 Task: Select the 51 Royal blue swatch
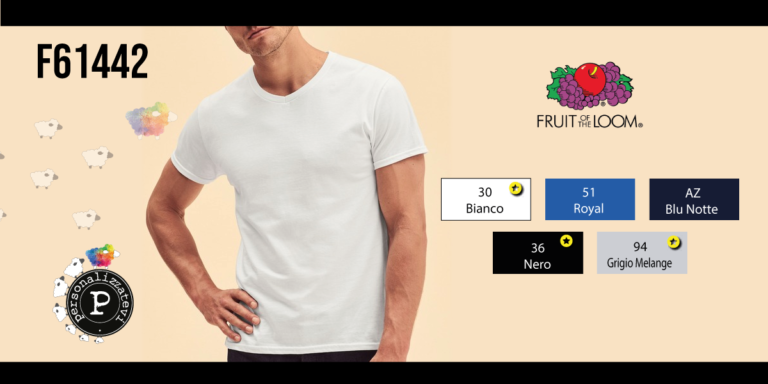[x=590, y=199]
